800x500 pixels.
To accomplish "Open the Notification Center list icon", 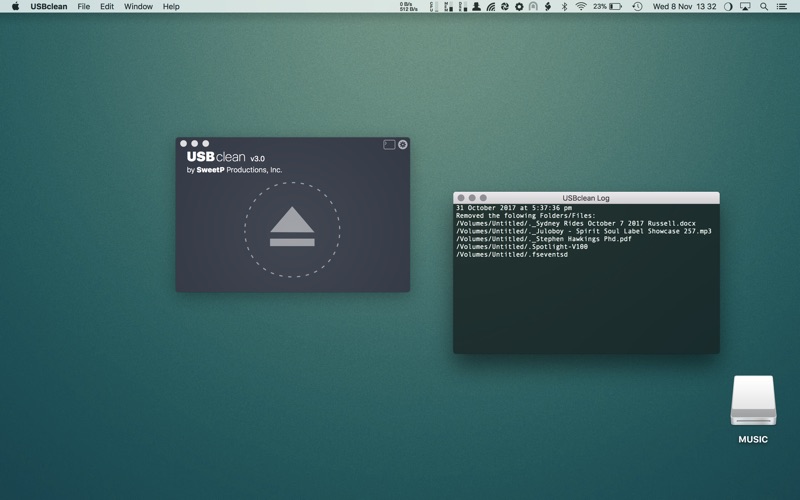I will 782,6.
